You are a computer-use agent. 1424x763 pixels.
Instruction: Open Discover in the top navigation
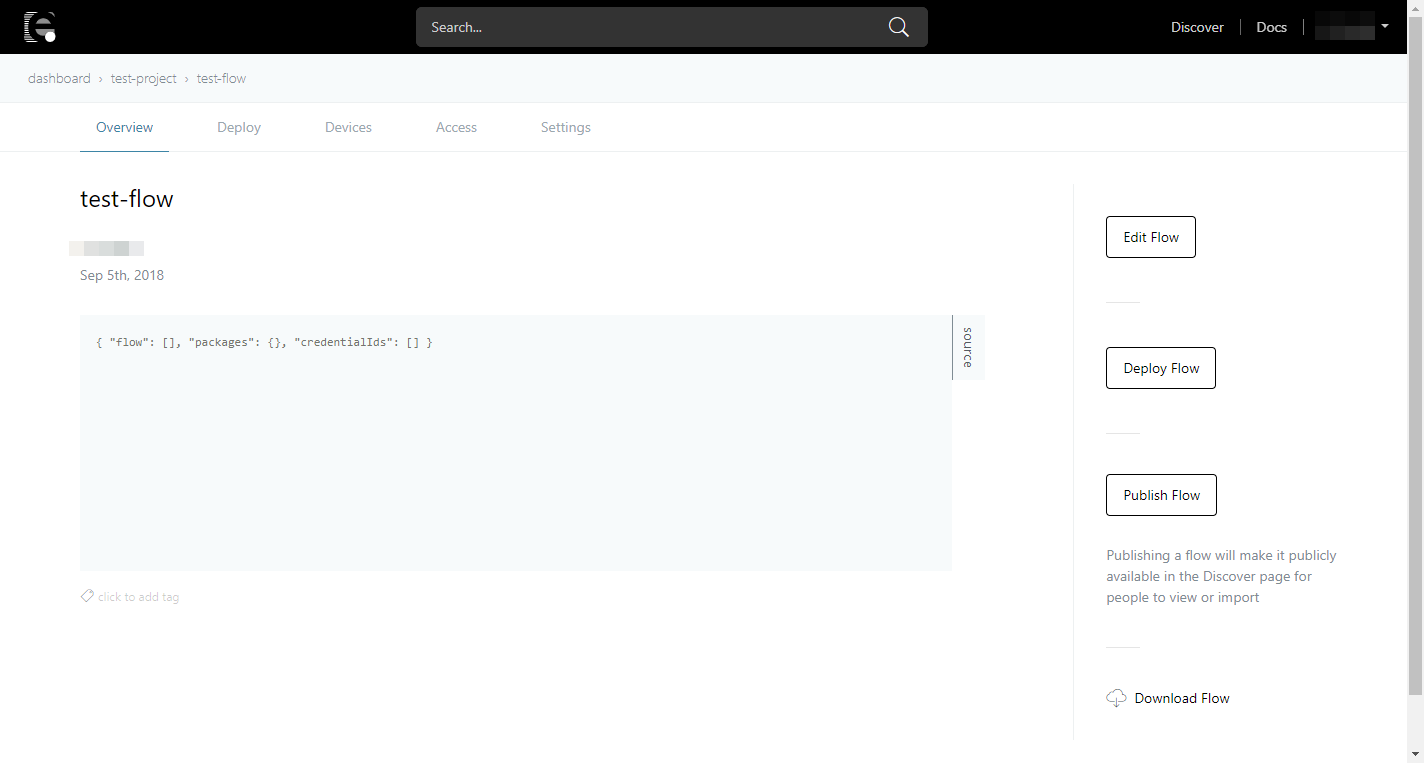[1197, 27]
